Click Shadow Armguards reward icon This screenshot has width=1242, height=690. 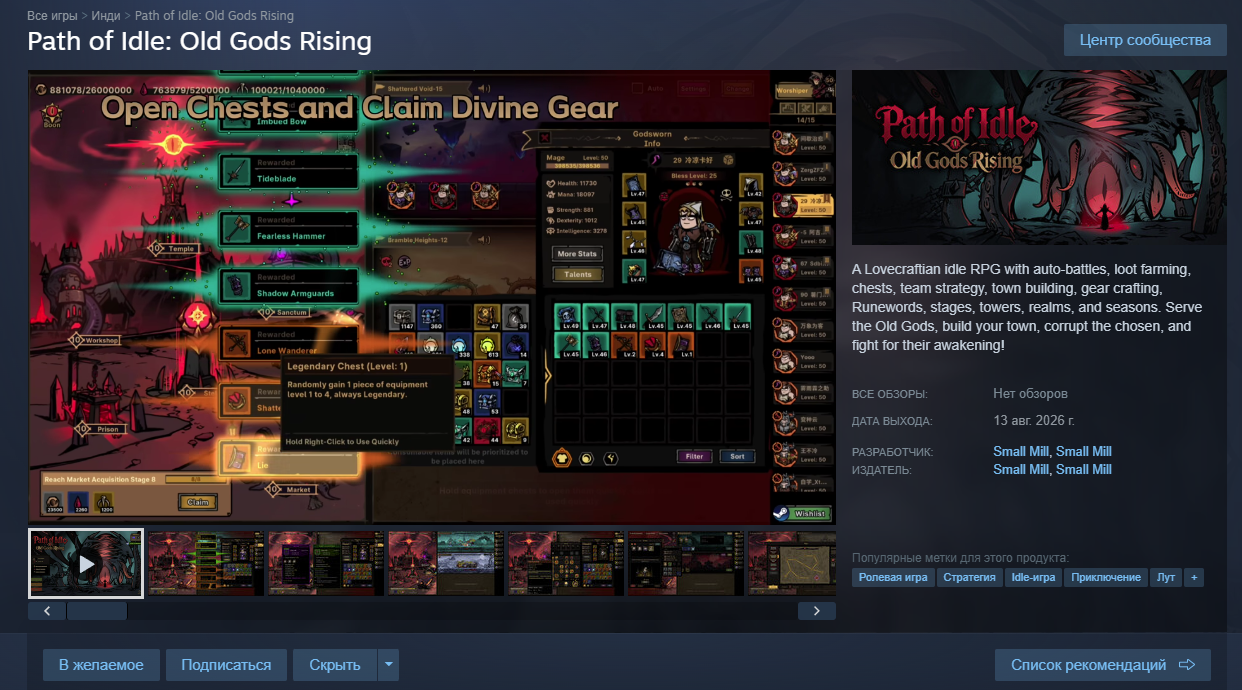tap(236, 287)
